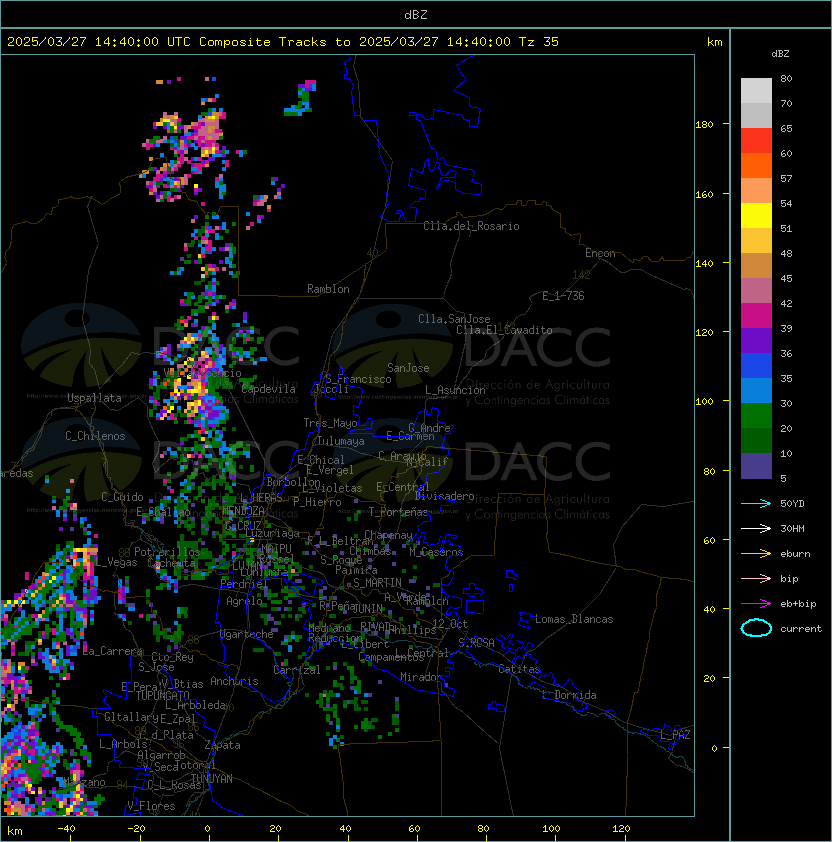832x842 pixels.
Task: Click the current legend label
Action: point(801,629)
